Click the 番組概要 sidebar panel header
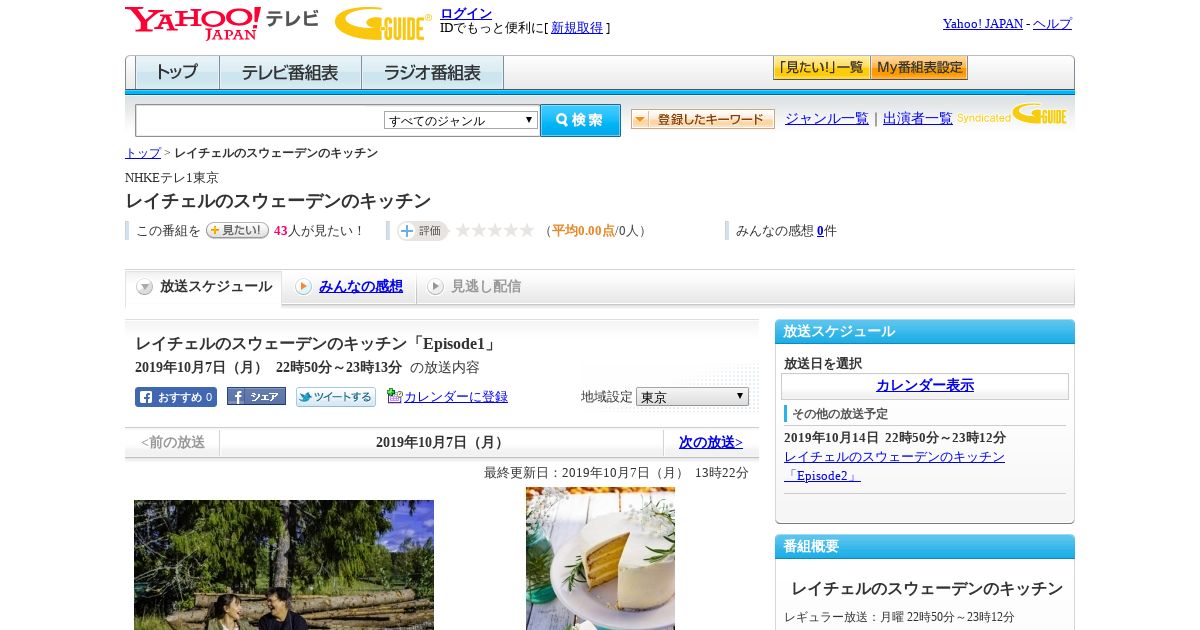1200x630 pixels. tap(925, 547)
